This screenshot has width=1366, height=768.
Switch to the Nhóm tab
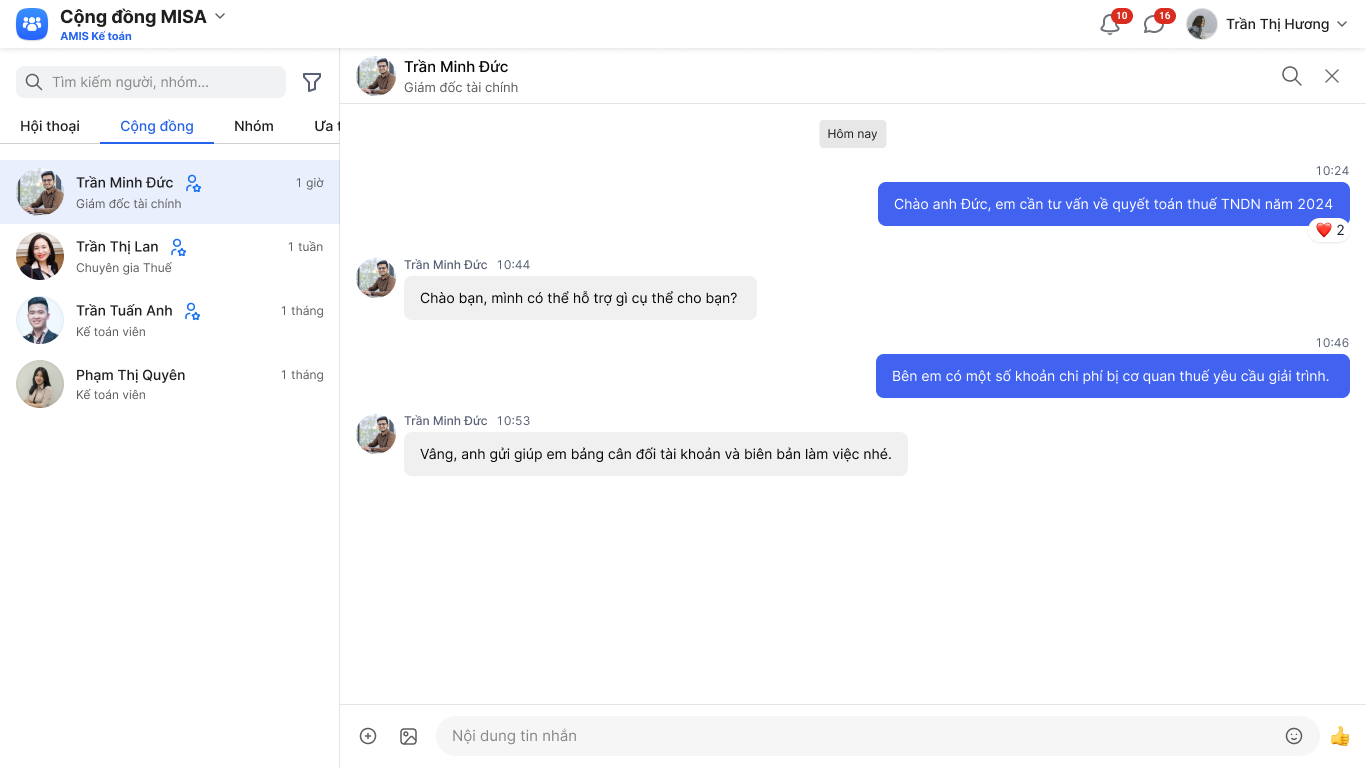coord(254,126)
